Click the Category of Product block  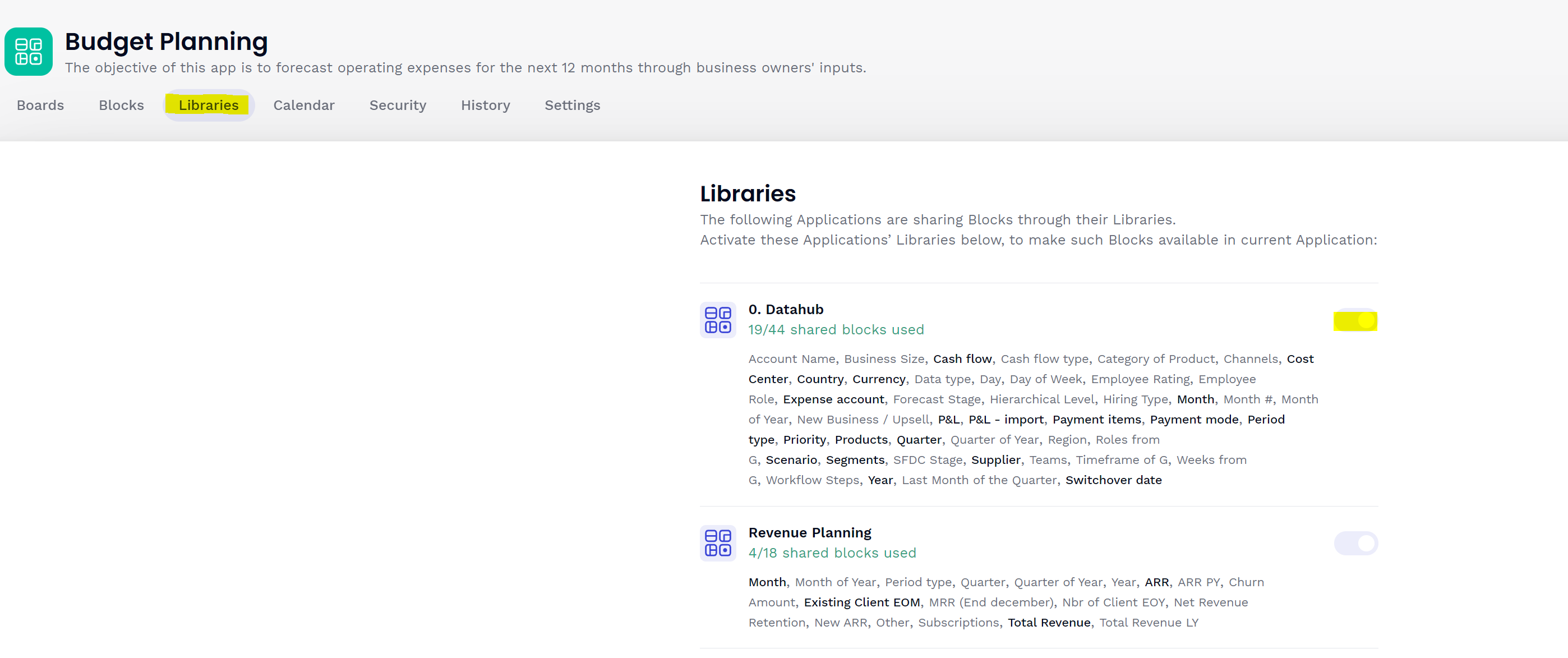click(1155, 359)
